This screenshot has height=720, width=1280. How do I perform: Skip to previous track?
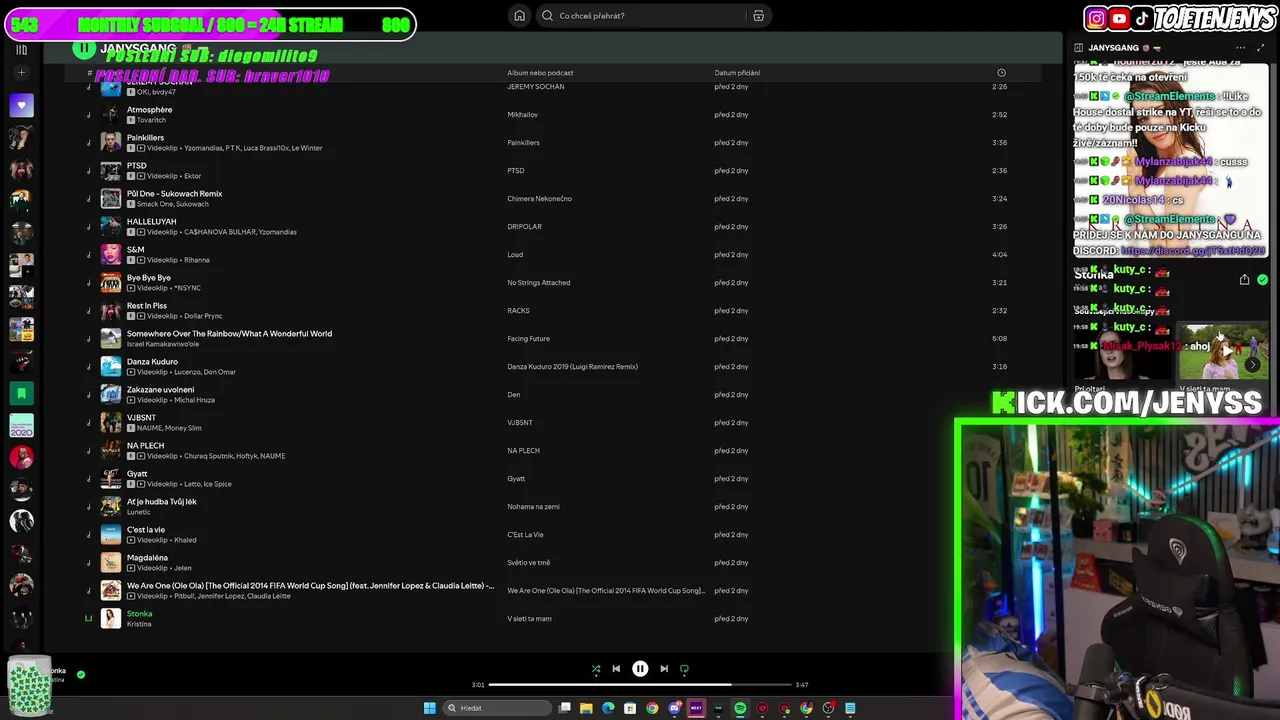(616, 669)
